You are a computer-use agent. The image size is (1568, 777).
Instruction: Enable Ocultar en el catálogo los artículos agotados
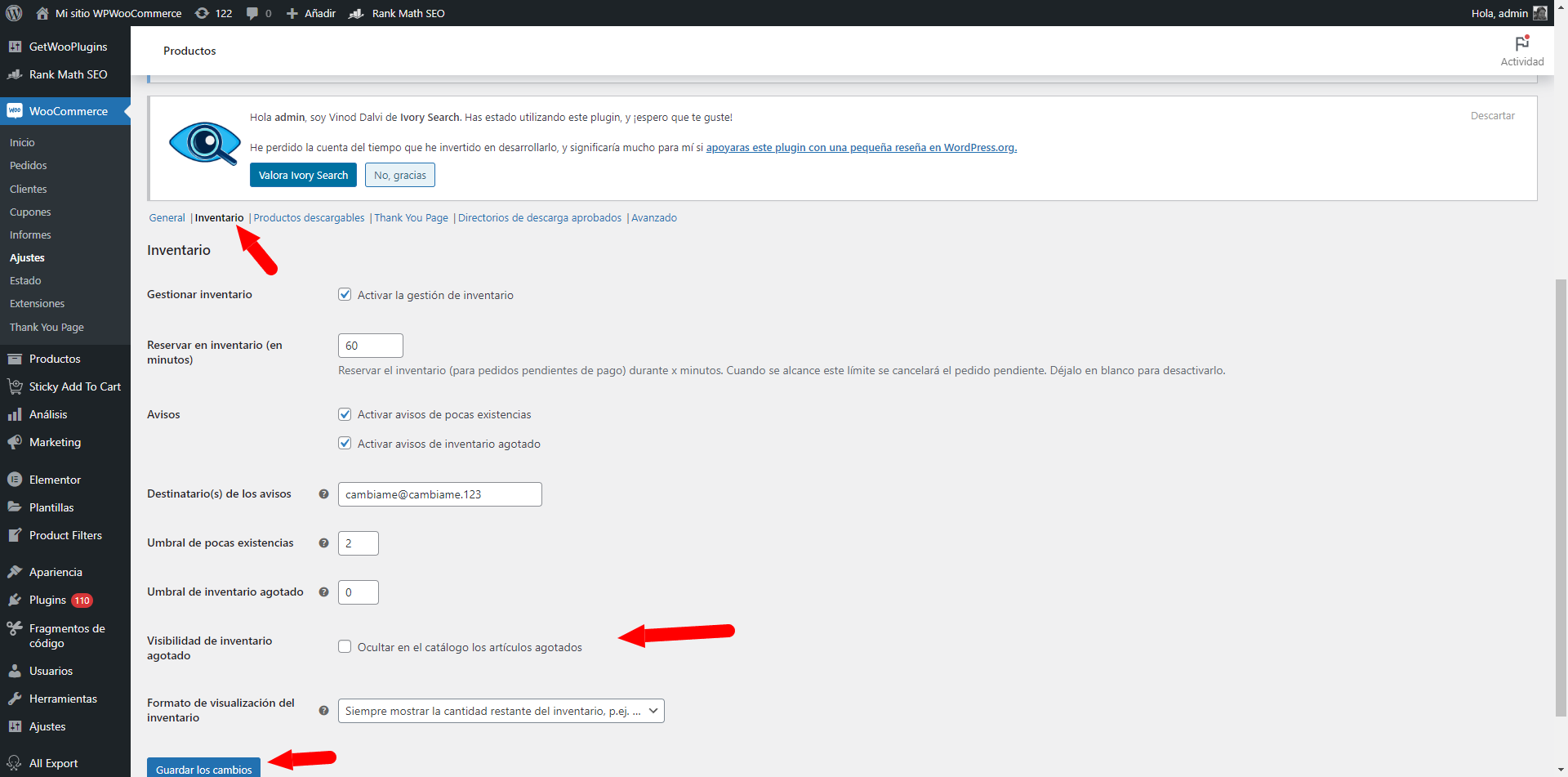345,647
